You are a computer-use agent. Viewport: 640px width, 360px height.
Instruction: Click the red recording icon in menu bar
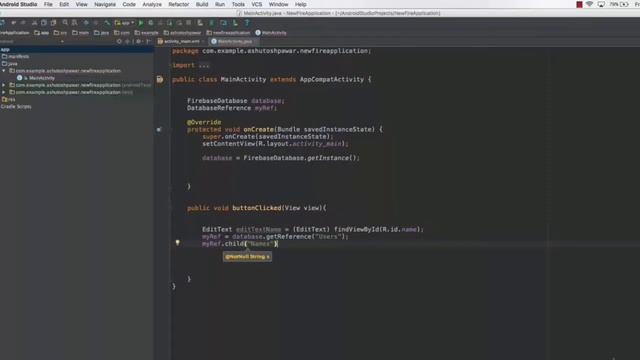pyautogui.click(x=579, y=4)
